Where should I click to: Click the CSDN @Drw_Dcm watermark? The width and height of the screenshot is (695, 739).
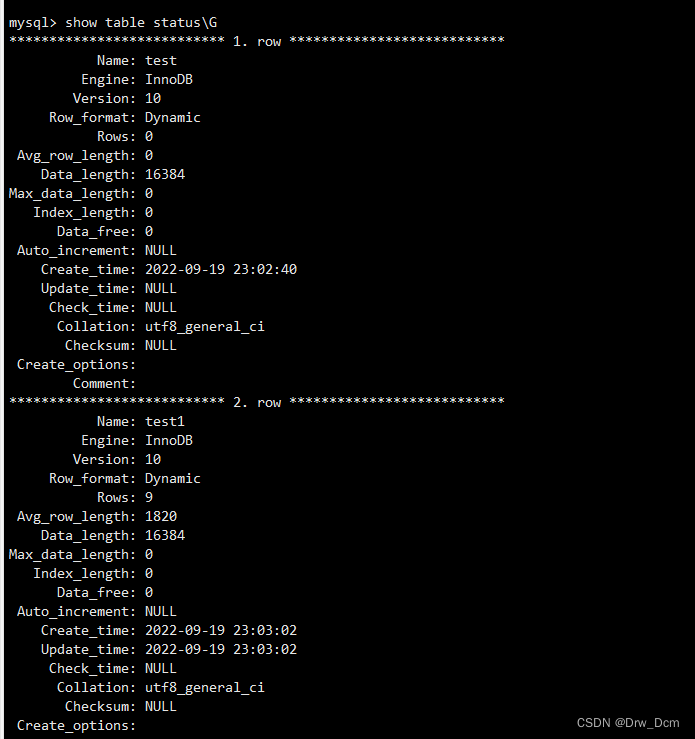628,723
